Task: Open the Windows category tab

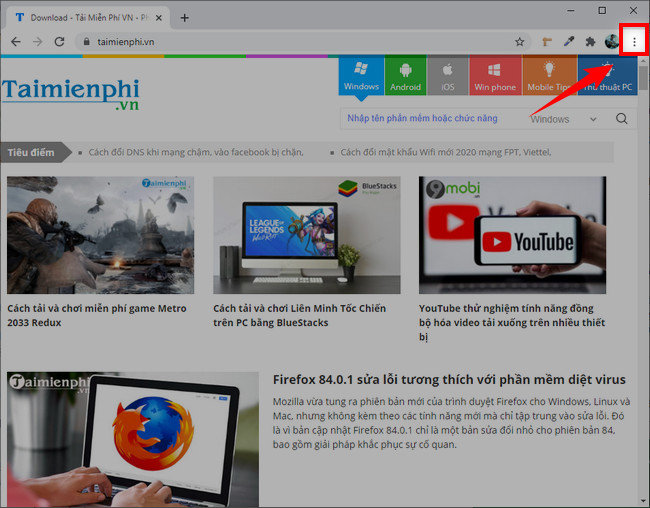Action: pyautogui.click(x=361, y=76)
